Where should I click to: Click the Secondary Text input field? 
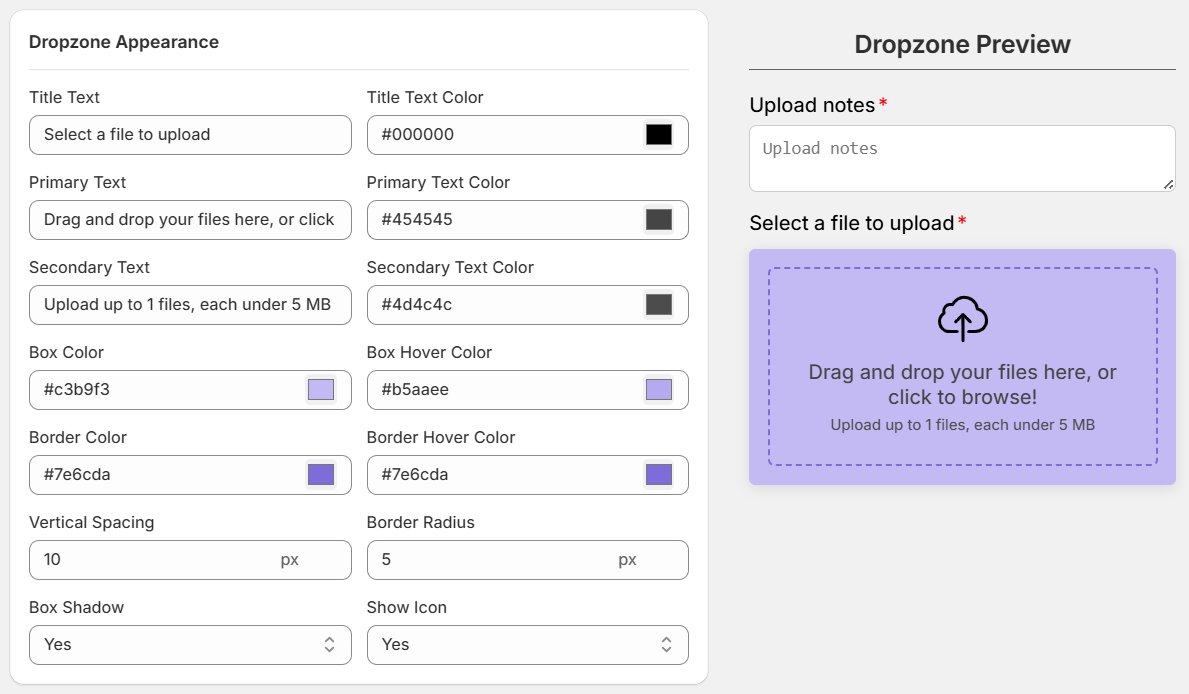(190, 305)
